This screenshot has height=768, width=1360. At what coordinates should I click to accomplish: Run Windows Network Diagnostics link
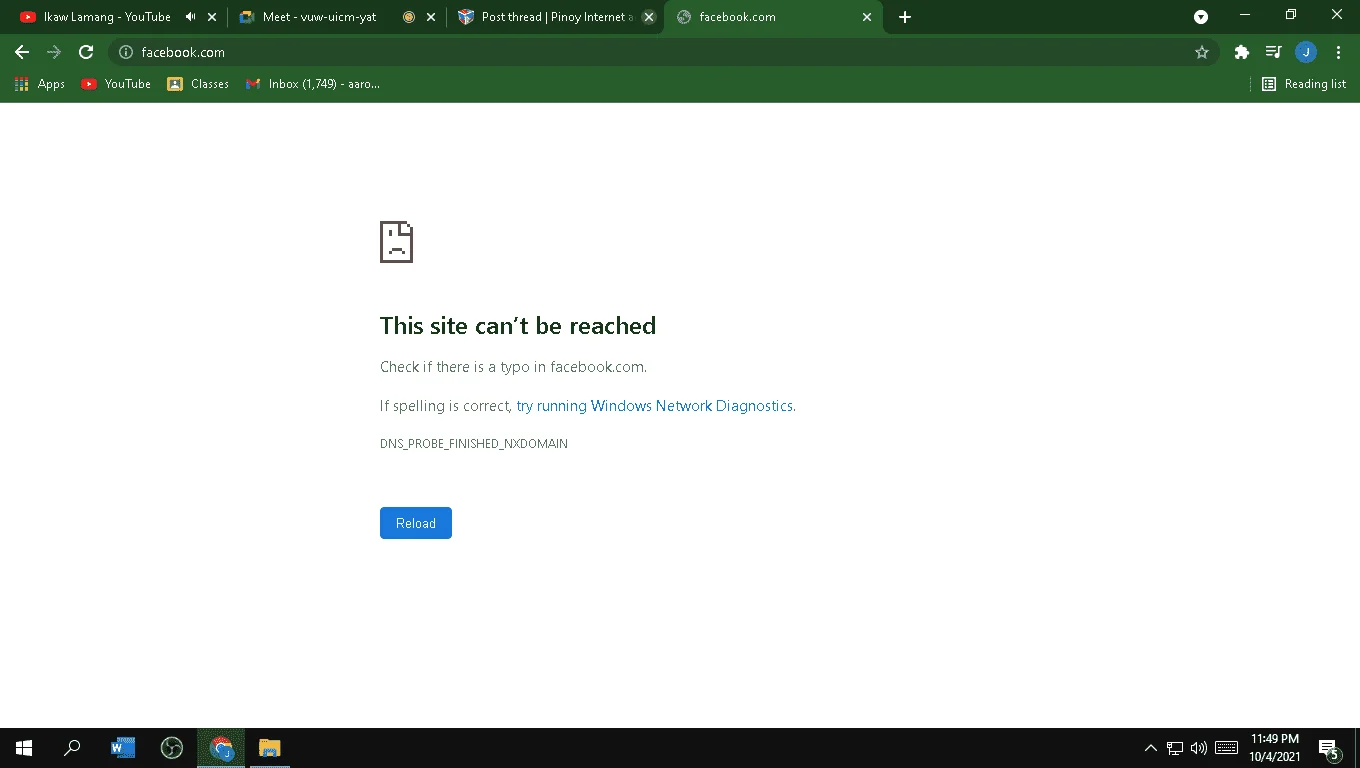pos(655,406)
